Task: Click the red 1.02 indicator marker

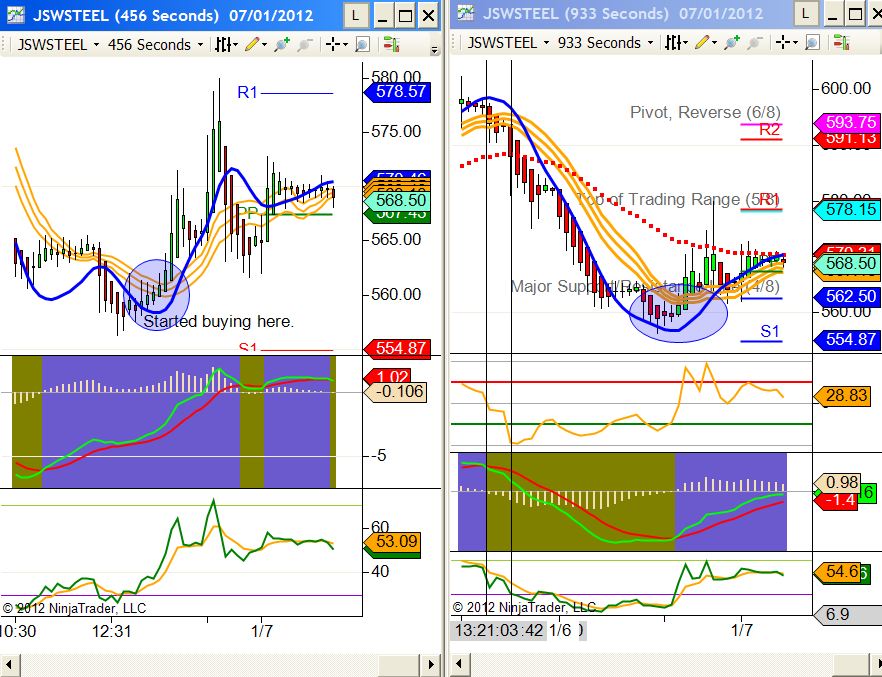Action: [388, 376]
